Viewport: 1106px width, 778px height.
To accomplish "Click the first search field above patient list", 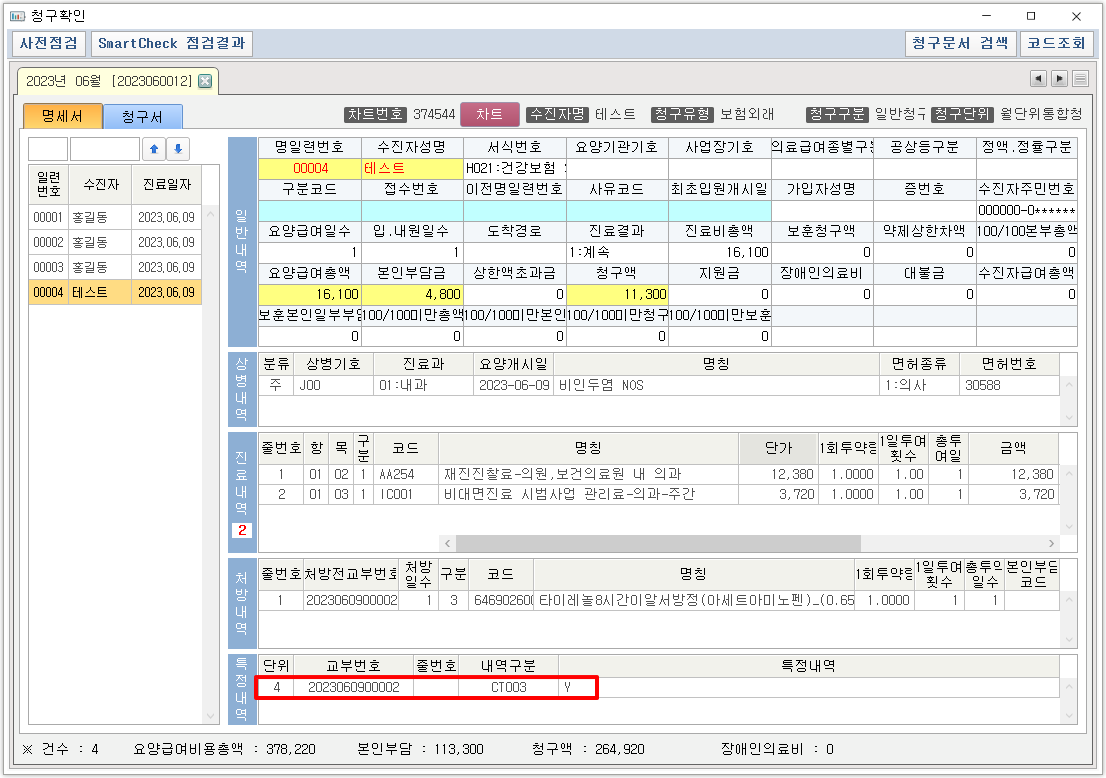I will pos(48,149).
